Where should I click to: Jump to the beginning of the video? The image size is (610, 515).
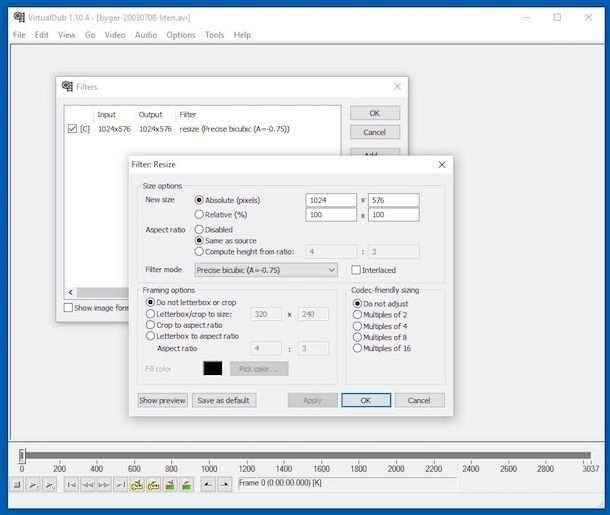click(x=71, y=485)
